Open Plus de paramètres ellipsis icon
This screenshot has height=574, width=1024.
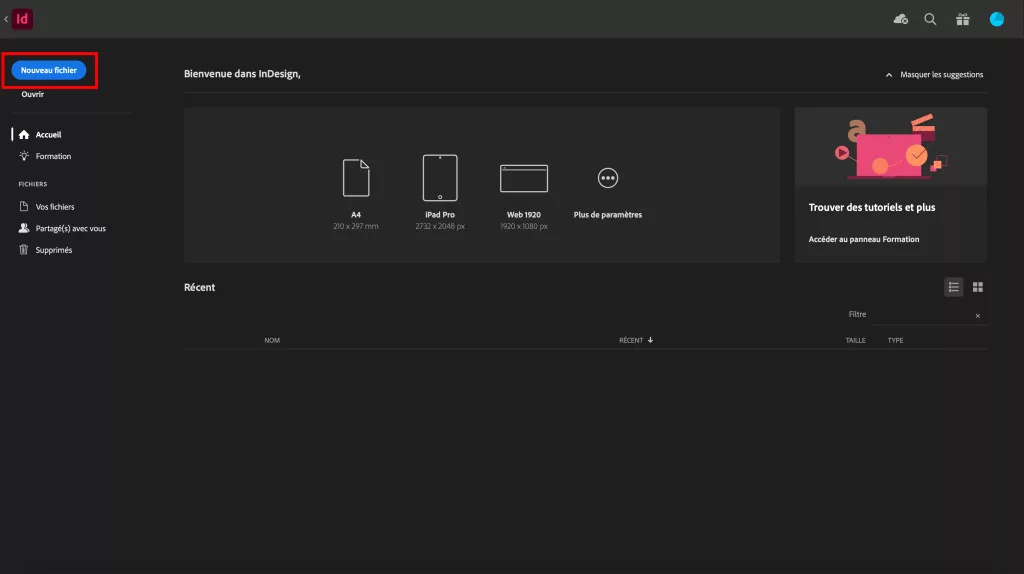click(608, 178)
